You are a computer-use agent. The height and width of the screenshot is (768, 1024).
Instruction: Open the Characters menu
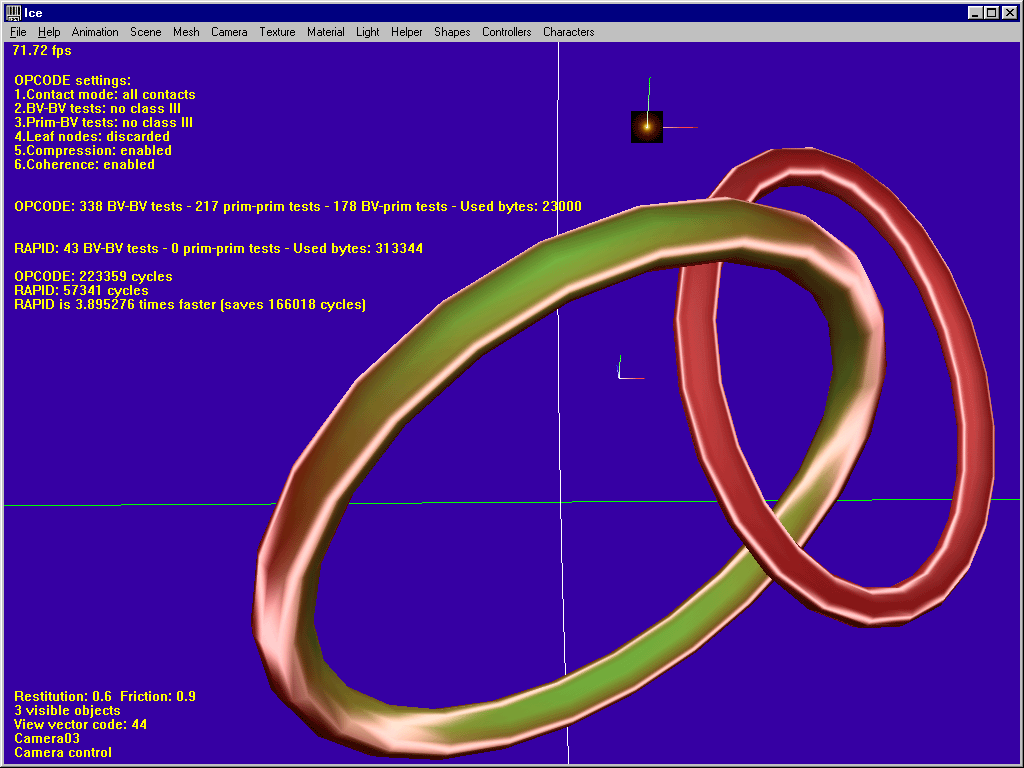coord(569,32)
